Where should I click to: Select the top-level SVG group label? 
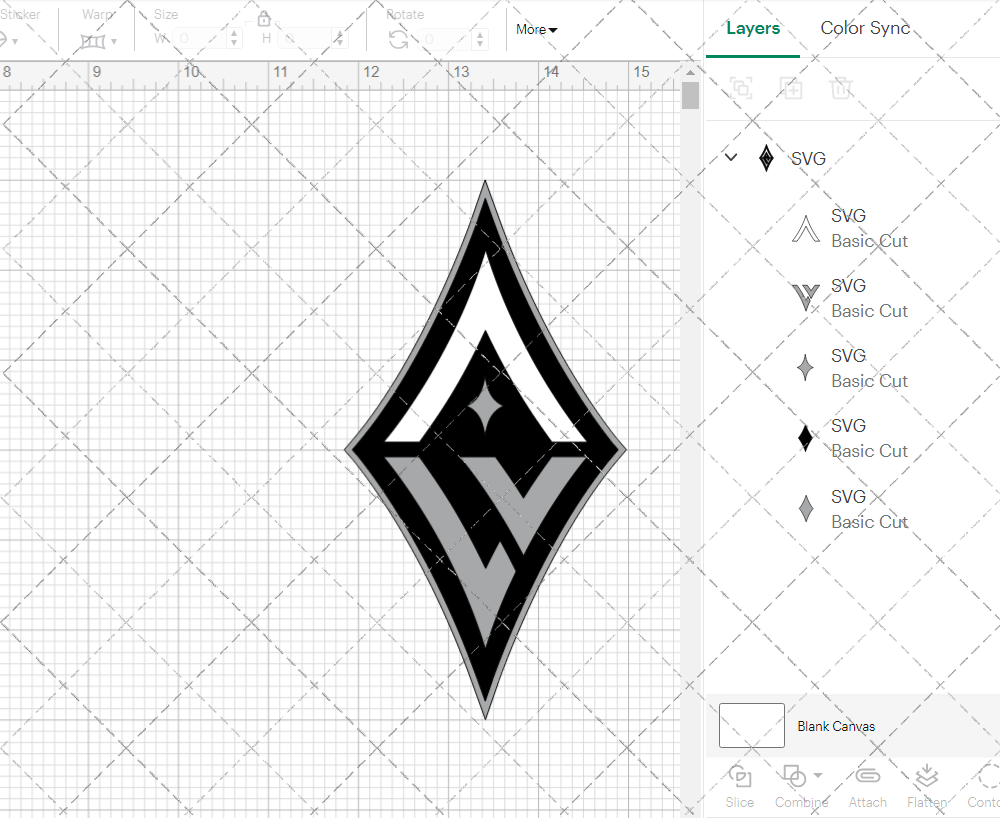(808, 159)
